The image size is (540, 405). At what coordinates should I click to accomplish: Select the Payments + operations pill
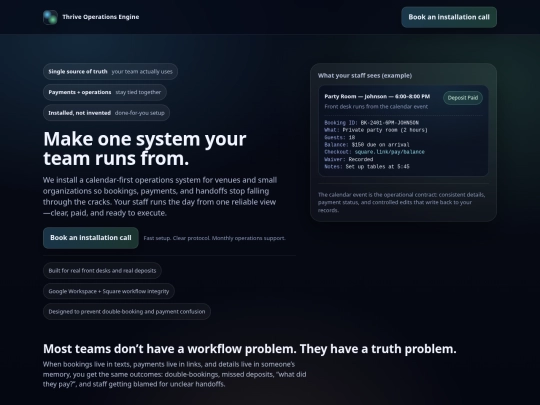[x=105, y=92]
